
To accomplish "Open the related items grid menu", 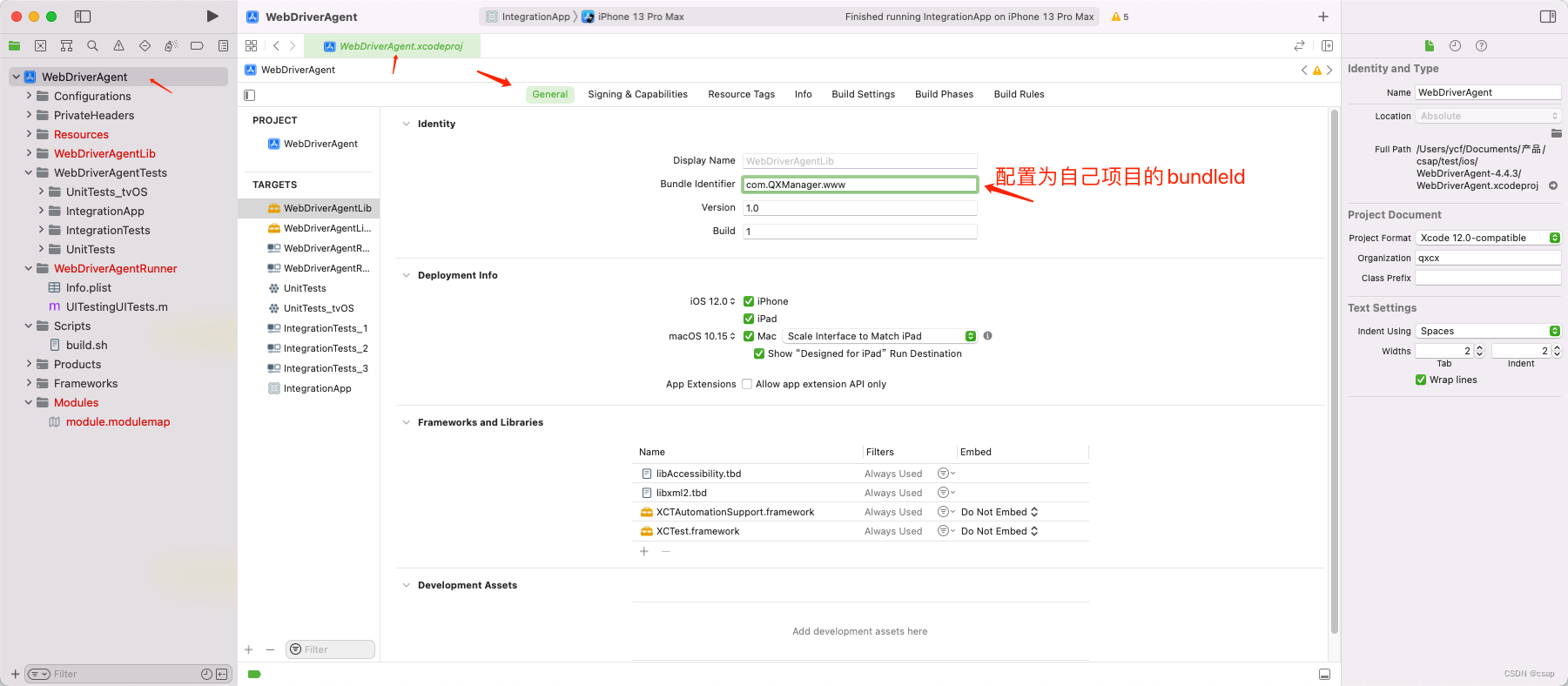I will click(x=252, y=46).
